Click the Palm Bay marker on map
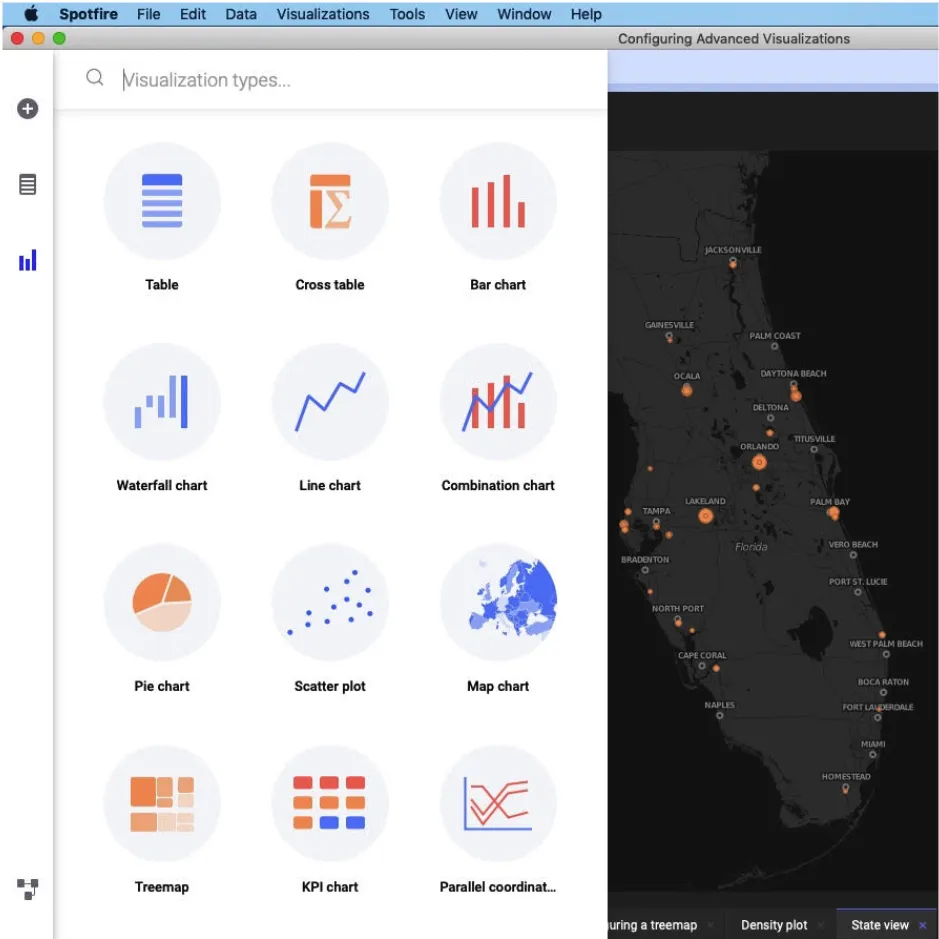 (834, 513)
